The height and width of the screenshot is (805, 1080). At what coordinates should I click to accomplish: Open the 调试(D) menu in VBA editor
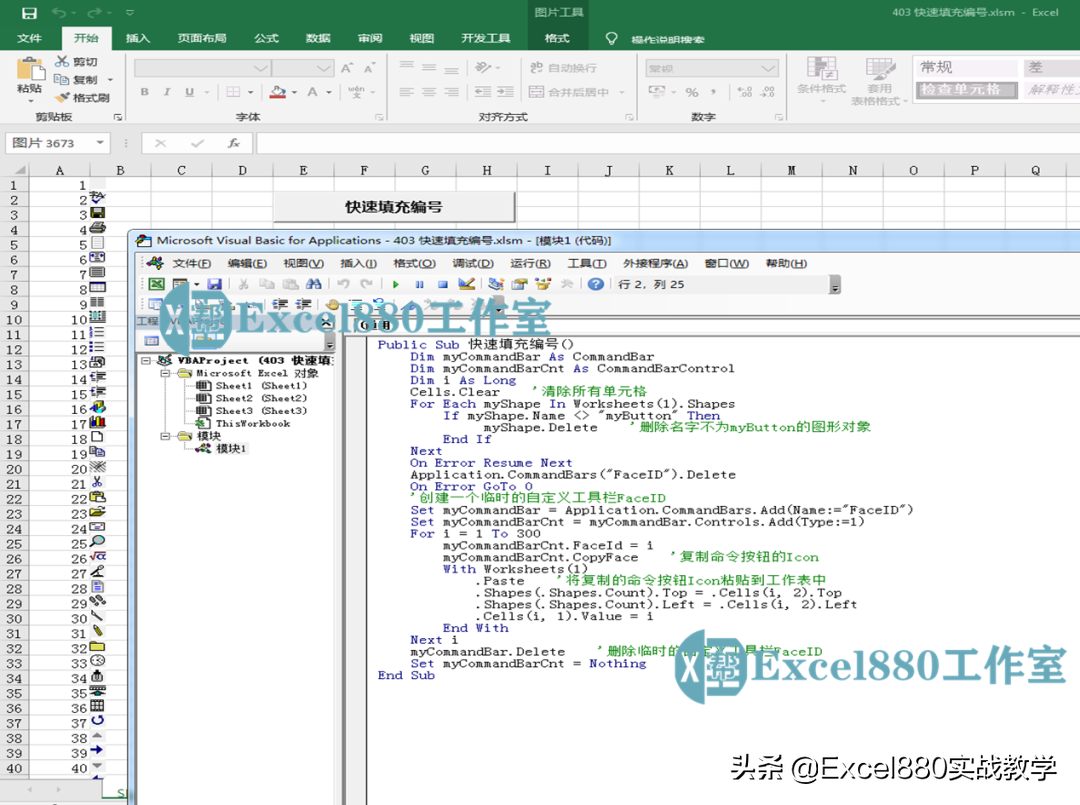[x=472, y=263]
